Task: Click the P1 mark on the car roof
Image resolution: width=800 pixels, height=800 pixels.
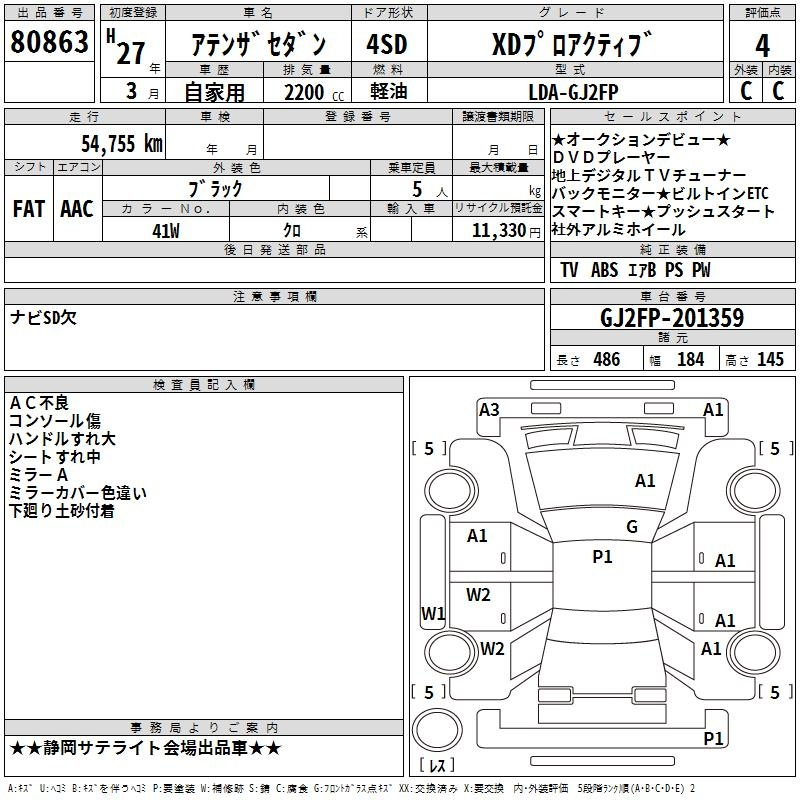Action: [x=602, y=557]
